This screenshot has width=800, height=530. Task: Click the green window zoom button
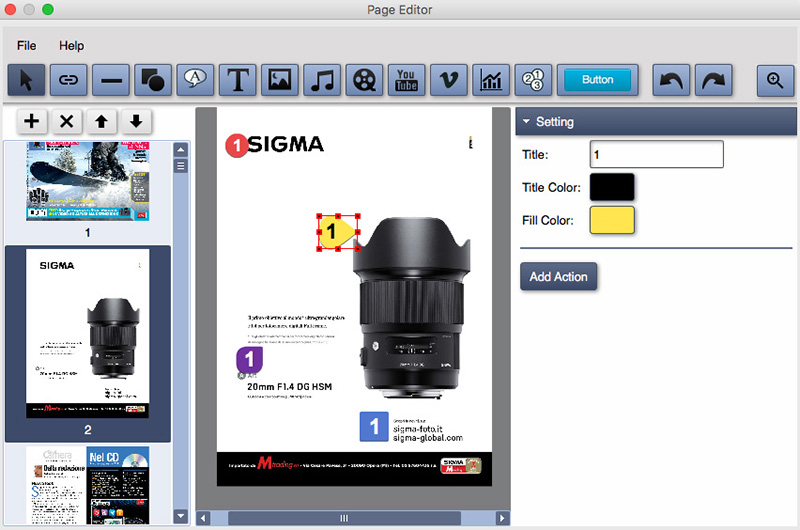pos(48,9)
